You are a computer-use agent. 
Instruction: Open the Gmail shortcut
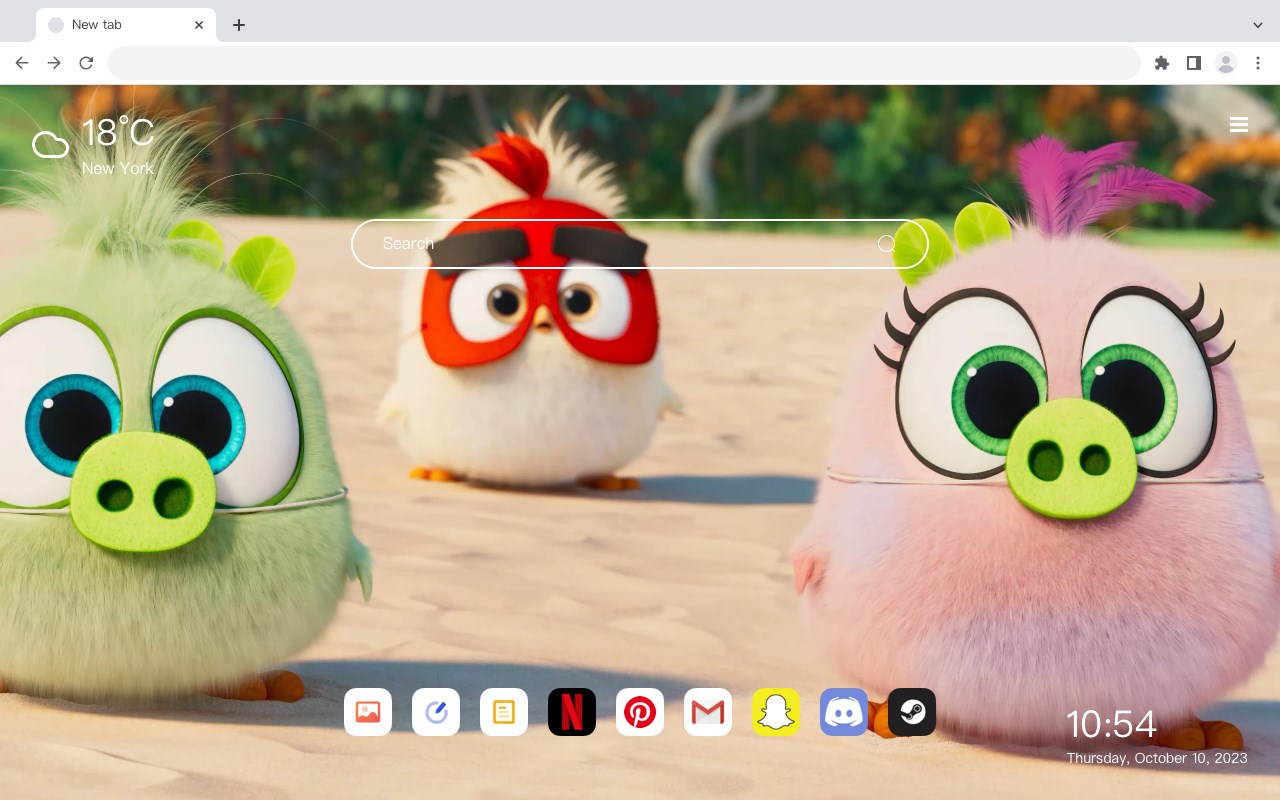708,712
